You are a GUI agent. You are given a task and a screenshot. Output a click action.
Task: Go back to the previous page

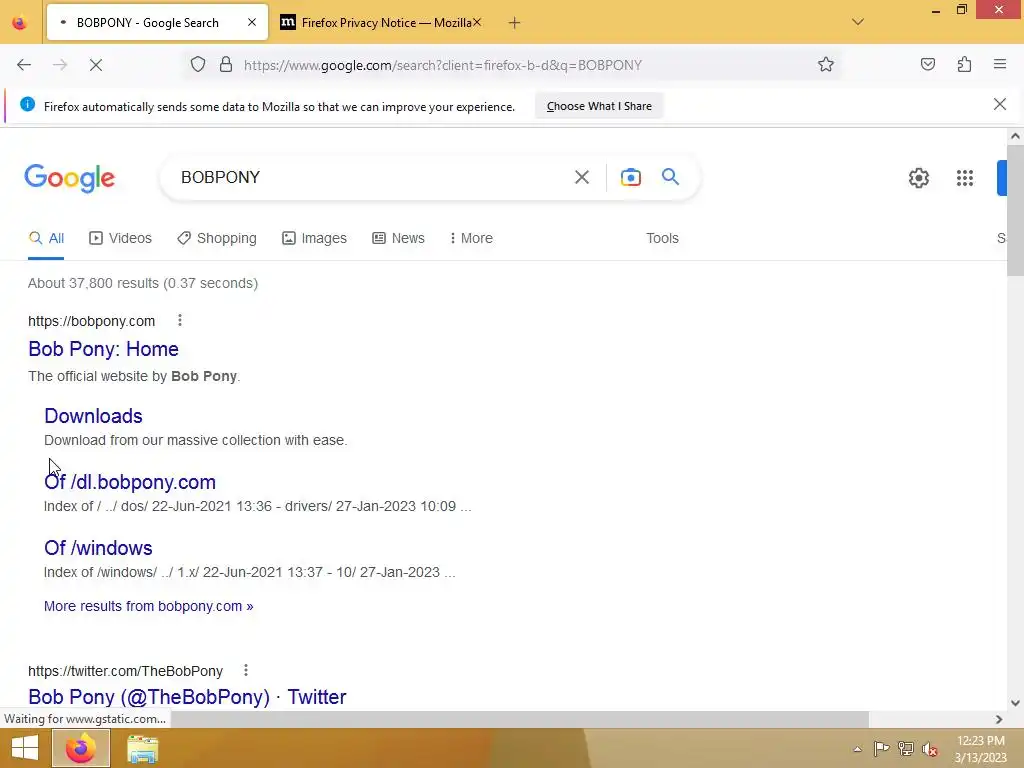[24, 65]
